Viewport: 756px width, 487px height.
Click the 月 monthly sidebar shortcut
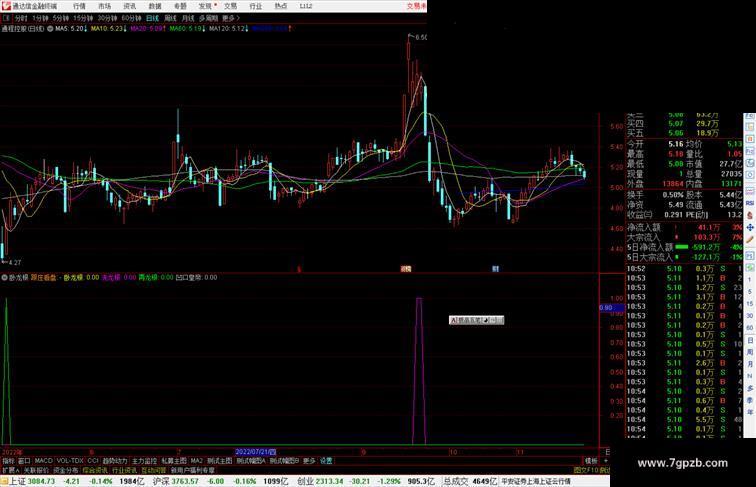750,365
